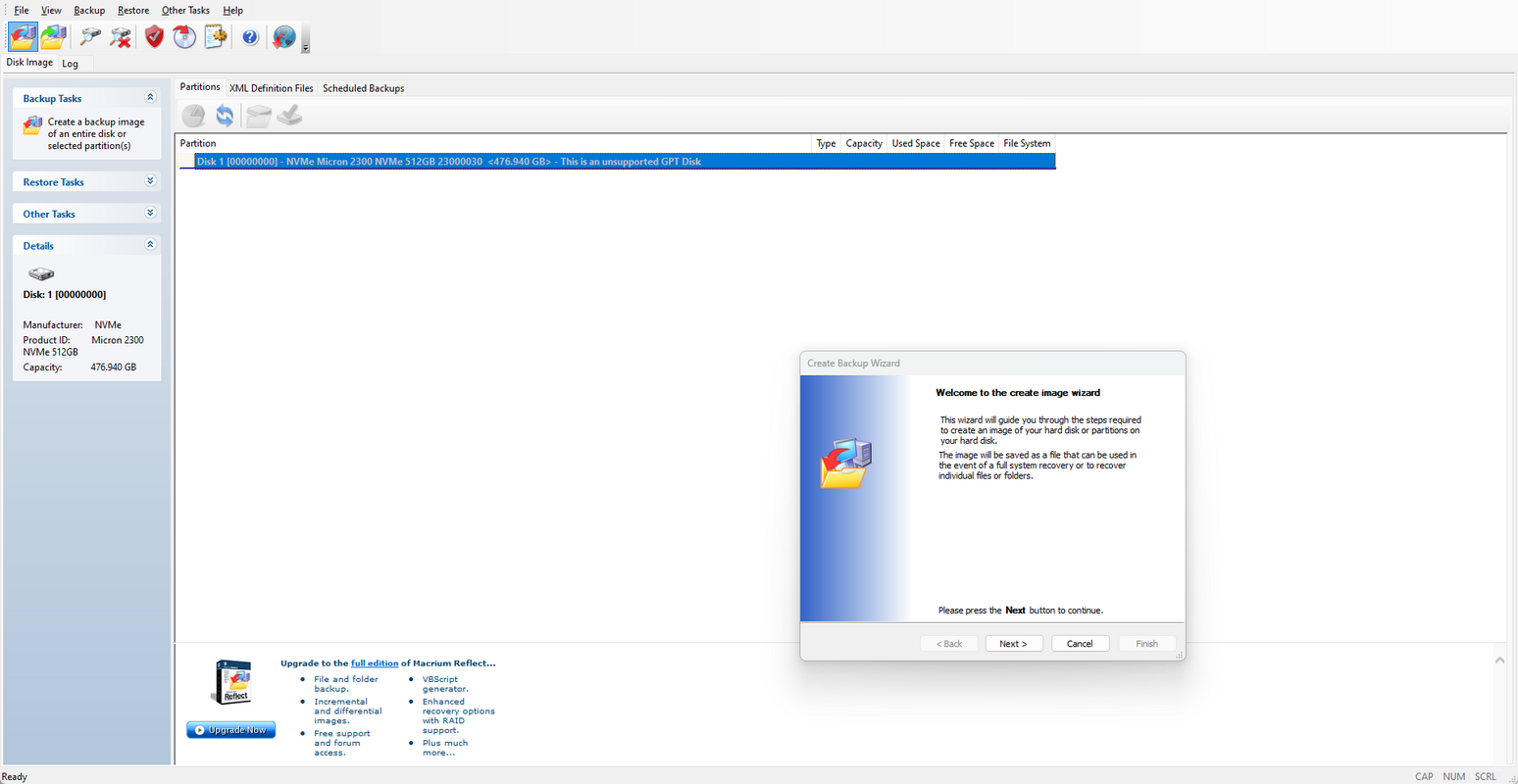
Task: Click the backup icon beside Create a backup image
Action: click(32, 125)
